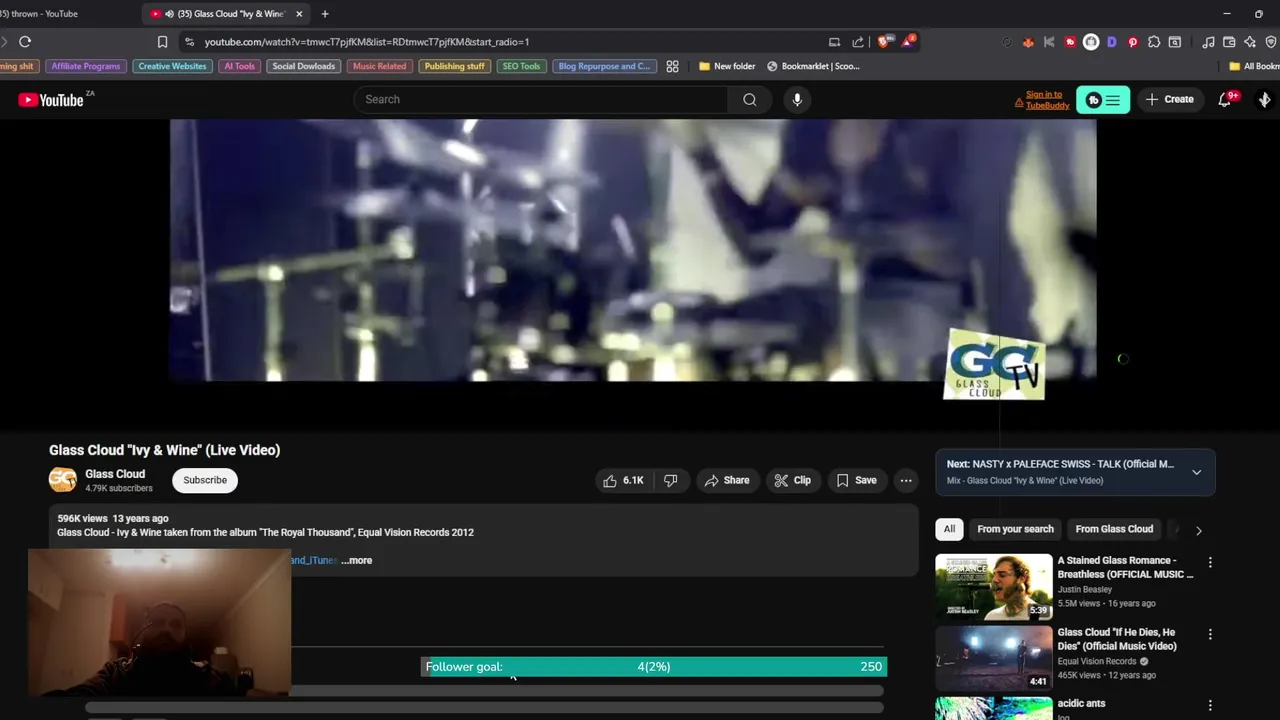This screenshot has height=720, width=1280.
Task: Expand description with ...more
Action: pyautogui.click(x=356, y=560)
